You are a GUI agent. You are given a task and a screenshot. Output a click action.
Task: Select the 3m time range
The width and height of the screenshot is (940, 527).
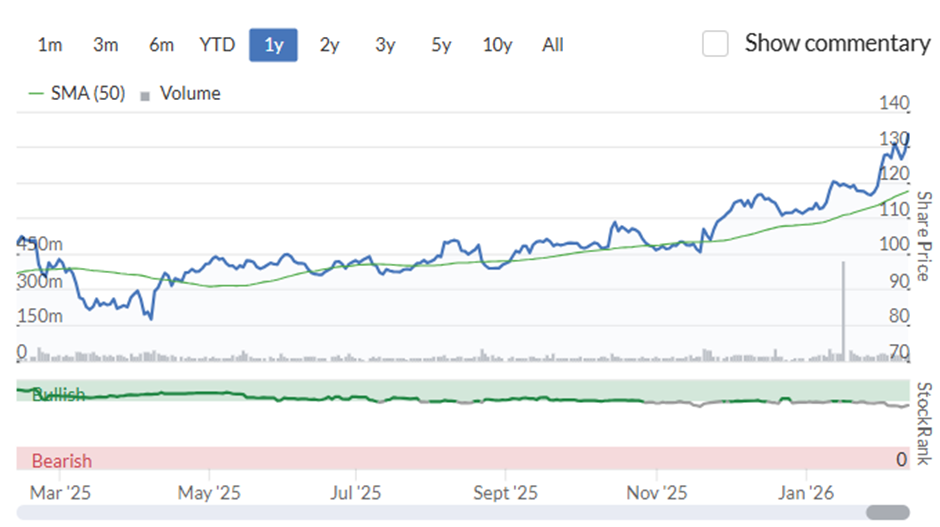click(106, 45)
